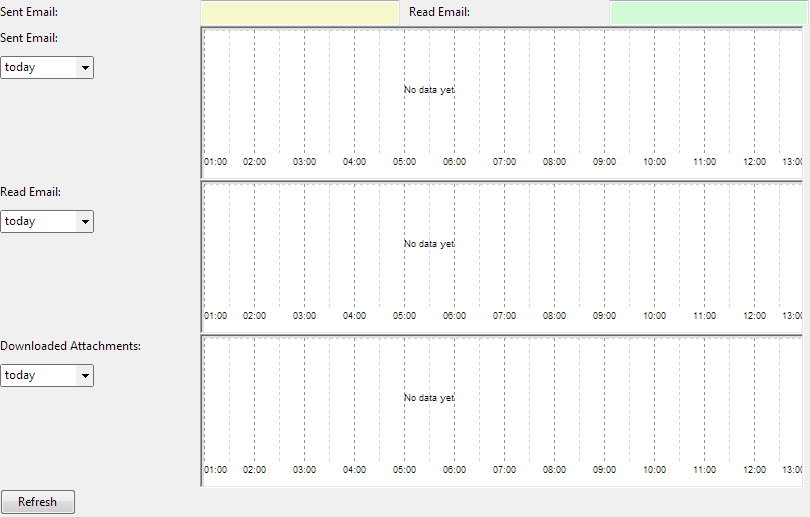
Task: Select the yellow Sent Email counter field
Action: pos(300,12)
